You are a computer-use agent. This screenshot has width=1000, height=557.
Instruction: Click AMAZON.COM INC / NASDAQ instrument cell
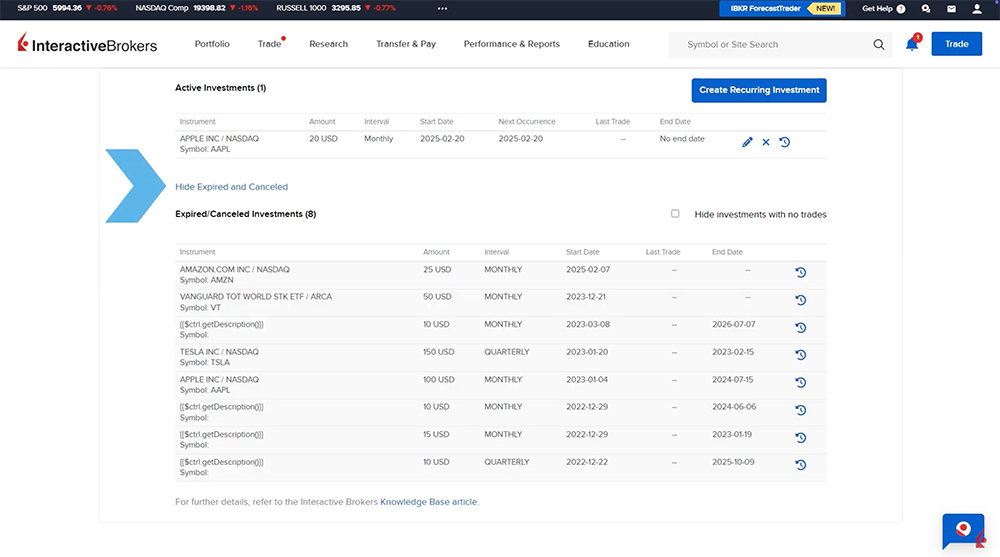[x=234, y=270]
